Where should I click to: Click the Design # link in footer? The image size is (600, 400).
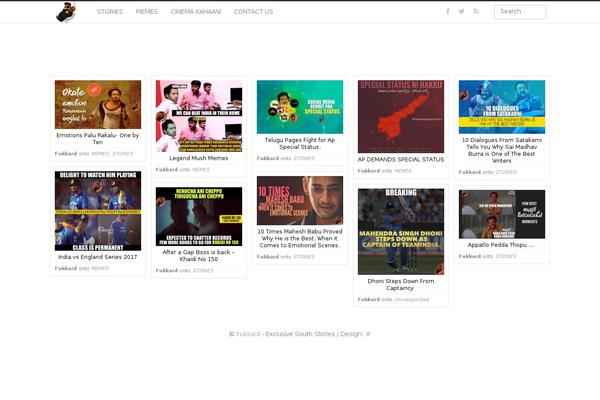pos(368,334)
